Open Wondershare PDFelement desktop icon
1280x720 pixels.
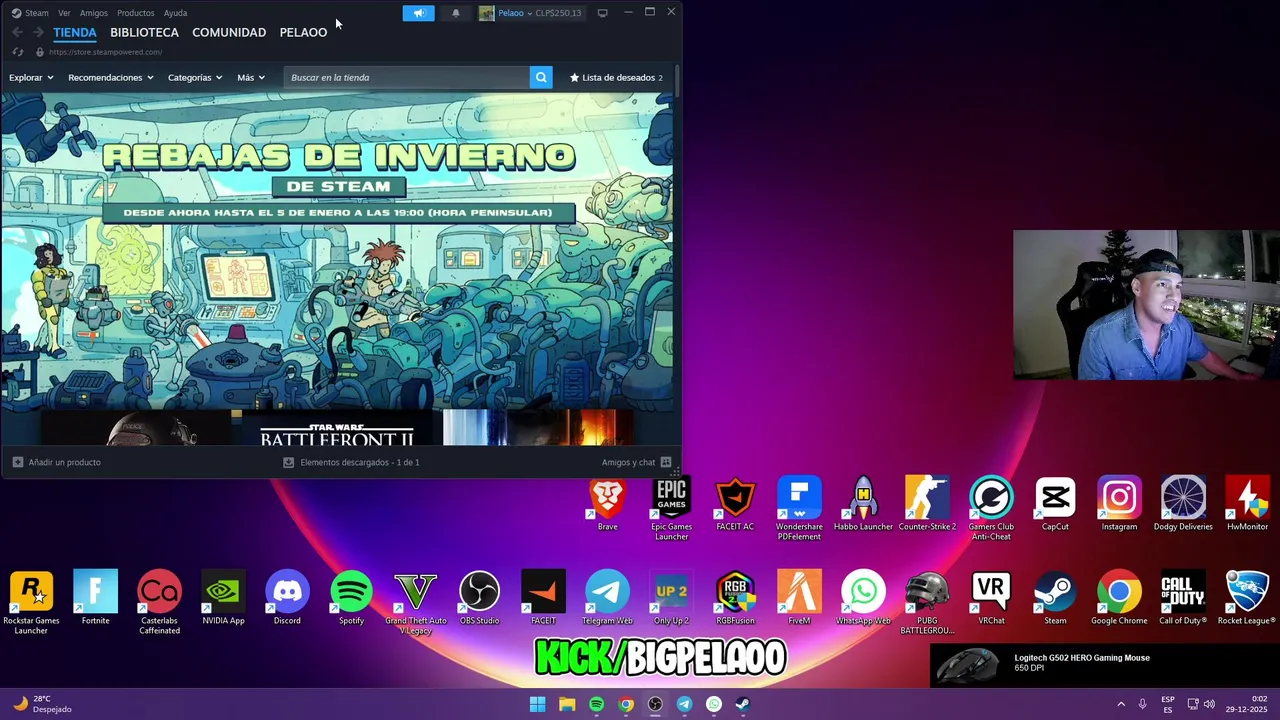click(799, 509)
